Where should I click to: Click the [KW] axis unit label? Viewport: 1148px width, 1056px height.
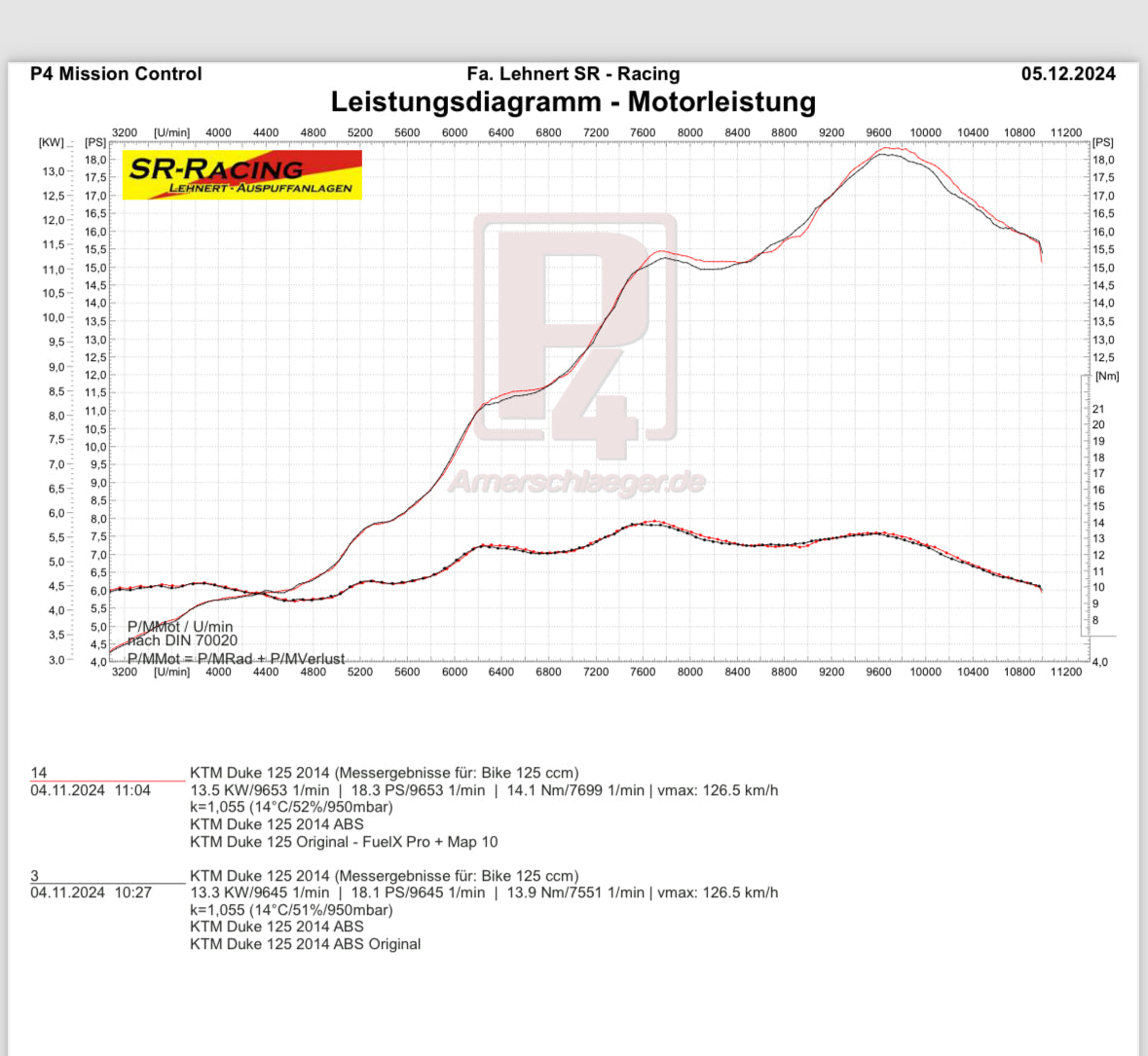(x=52, y=142)
